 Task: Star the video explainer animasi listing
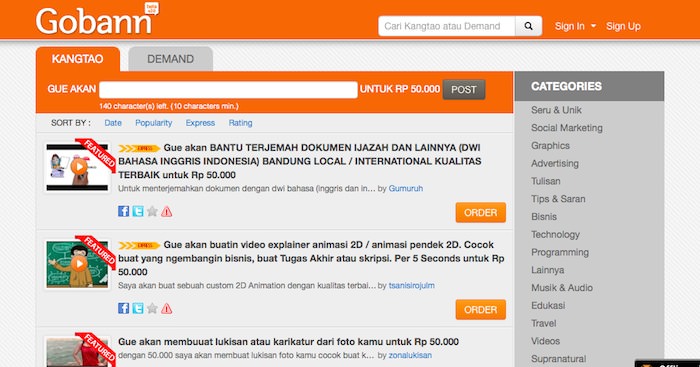(x=152, y=308)
